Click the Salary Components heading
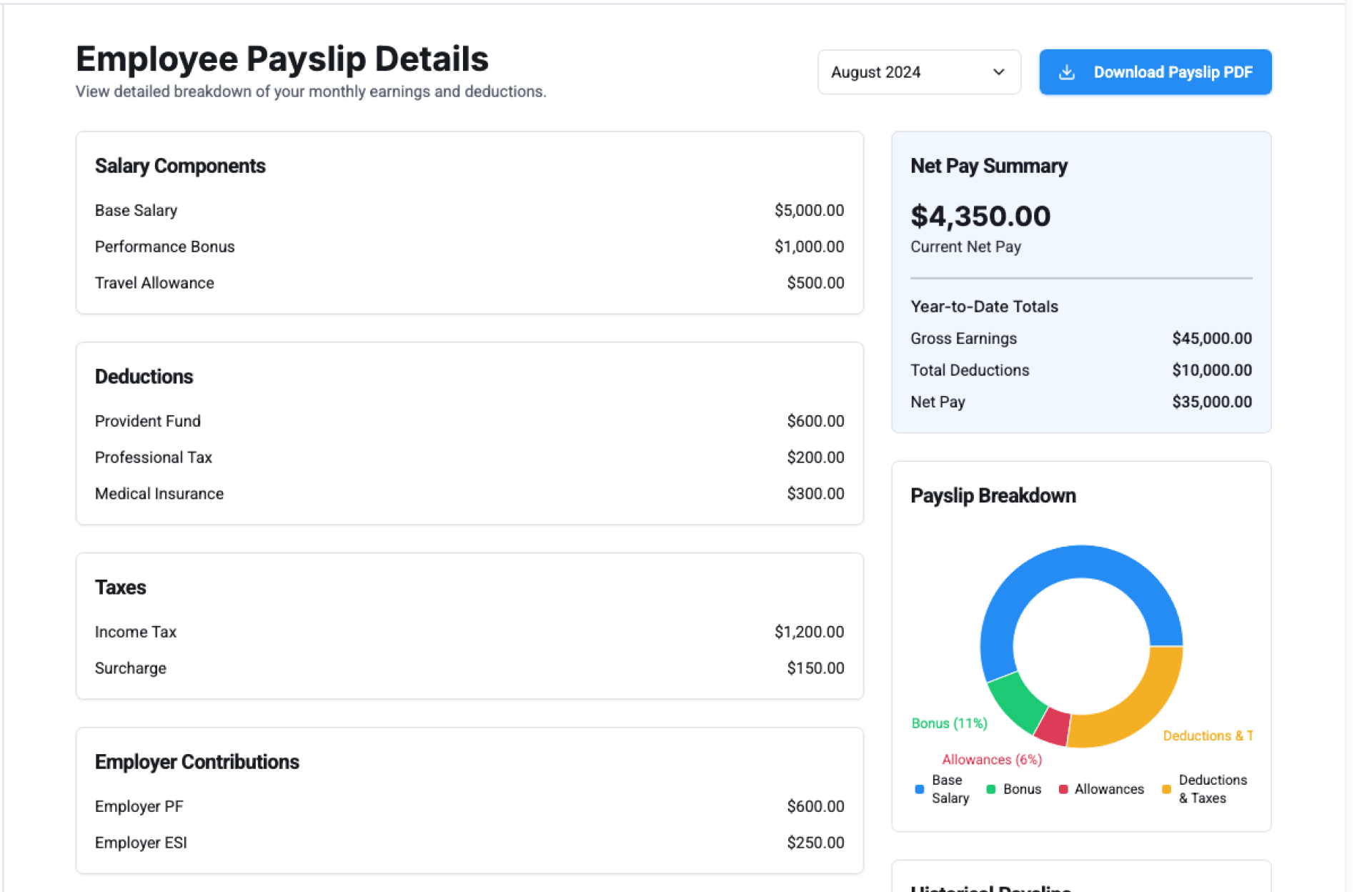The width and height of the screenshot is (1372, 892). pyautogui.click(x=180, y=166)
